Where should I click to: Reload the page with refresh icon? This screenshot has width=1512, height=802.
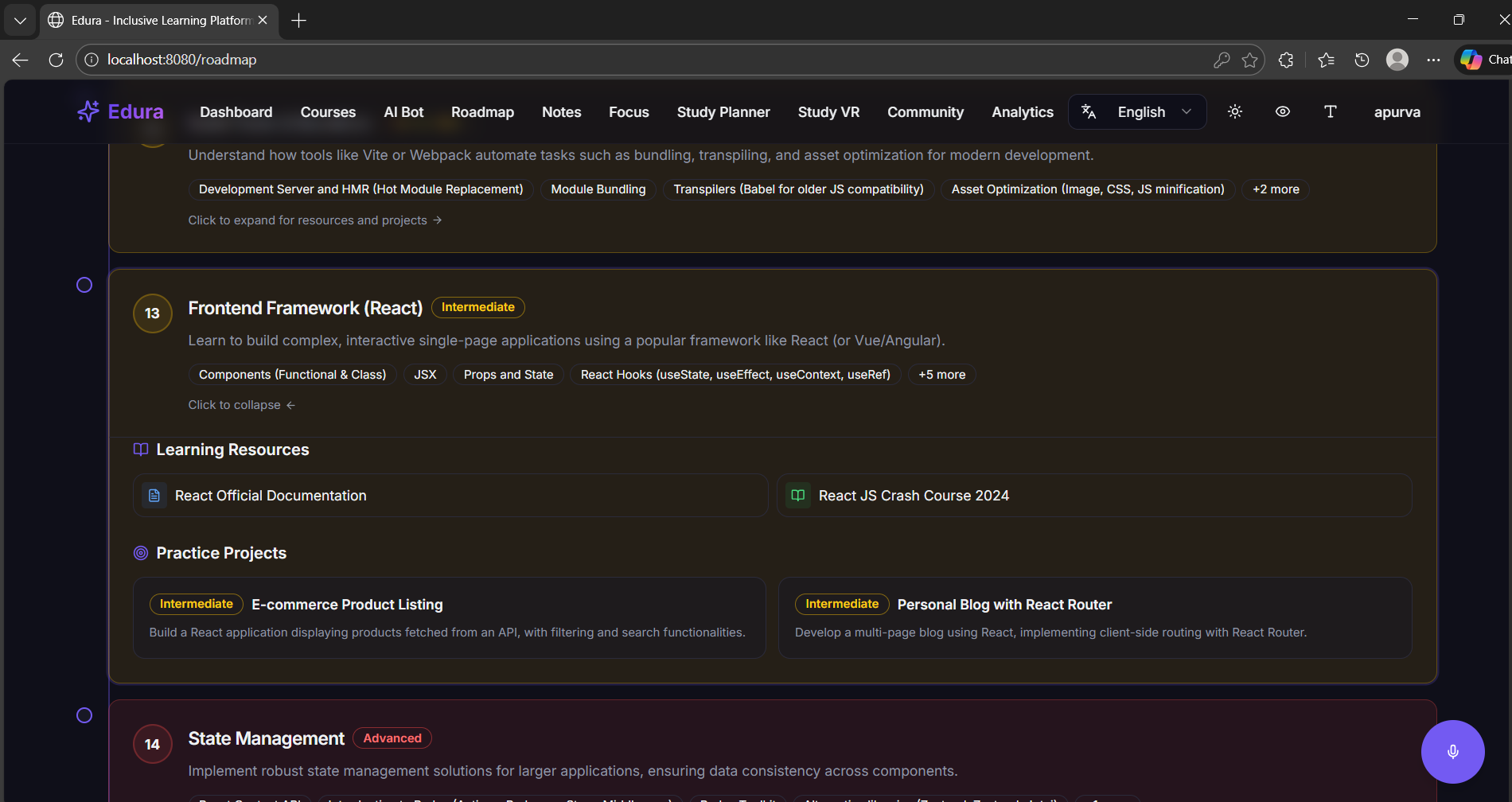[x=56, y=60]
